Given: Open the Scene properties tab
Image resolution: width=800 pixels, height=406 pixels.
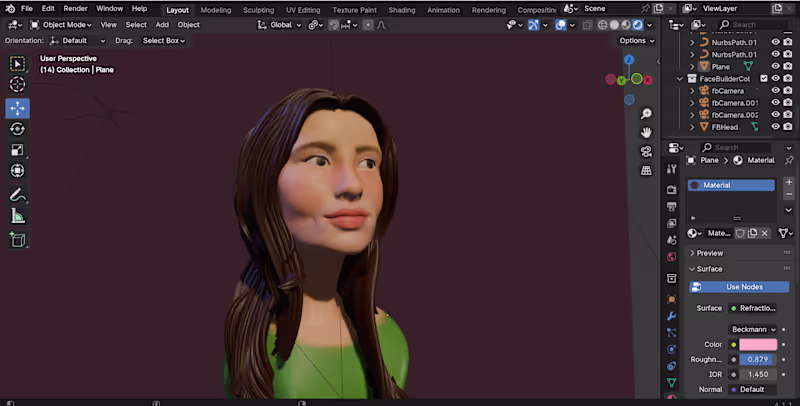Looking at the screenshot, I should coord(671,240).
